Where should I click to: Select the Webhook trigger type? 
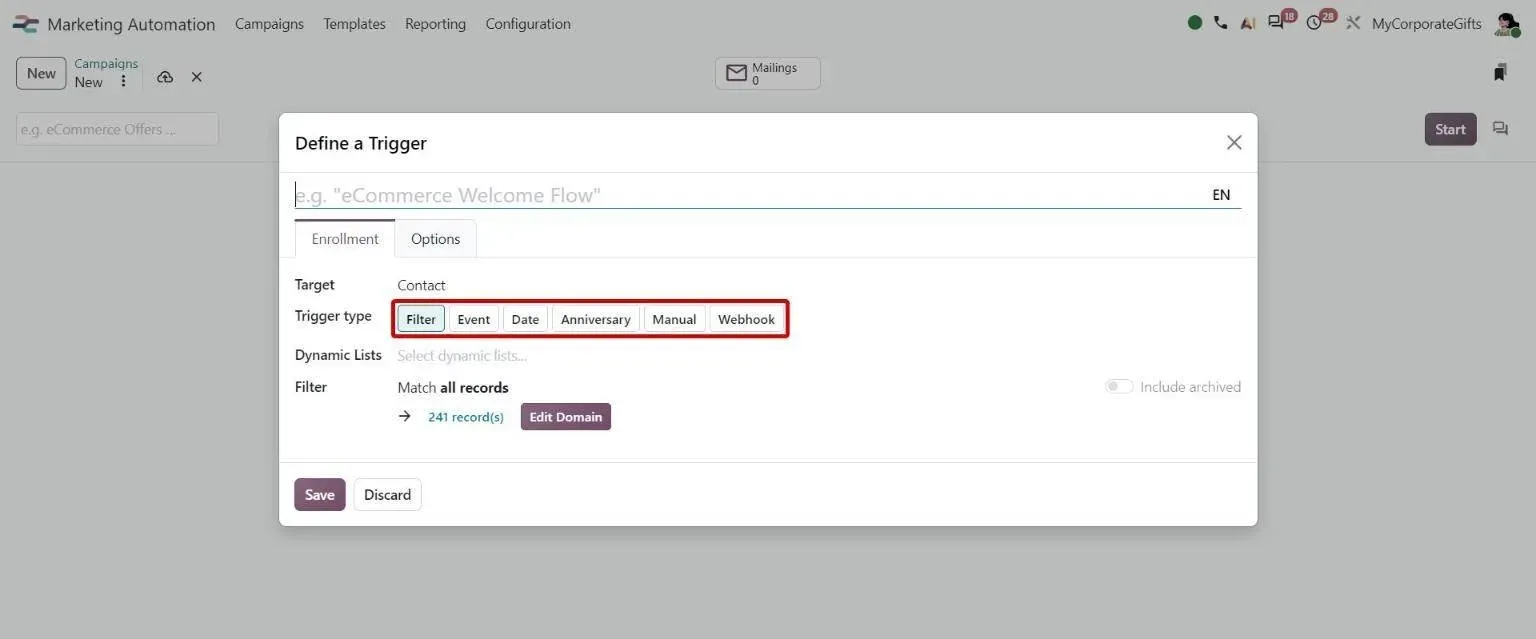(746, 319)
